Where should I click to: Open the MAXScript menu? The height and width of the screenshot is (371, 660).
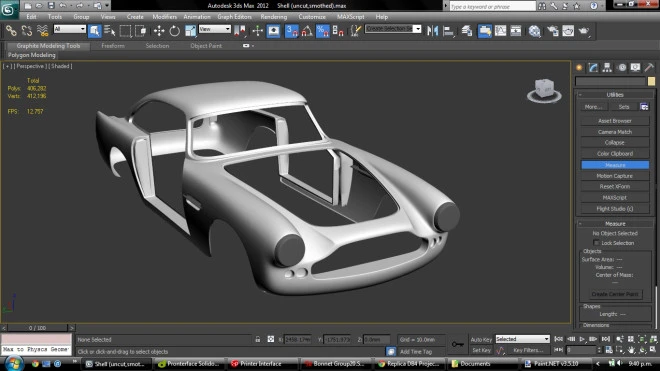351,17
